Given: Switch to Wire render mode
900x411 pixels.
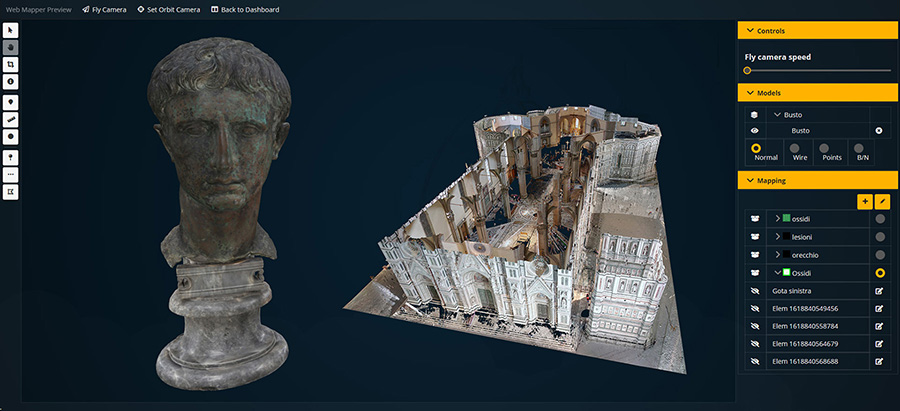Looking at the screenshot, I should [x=794, y=148].
